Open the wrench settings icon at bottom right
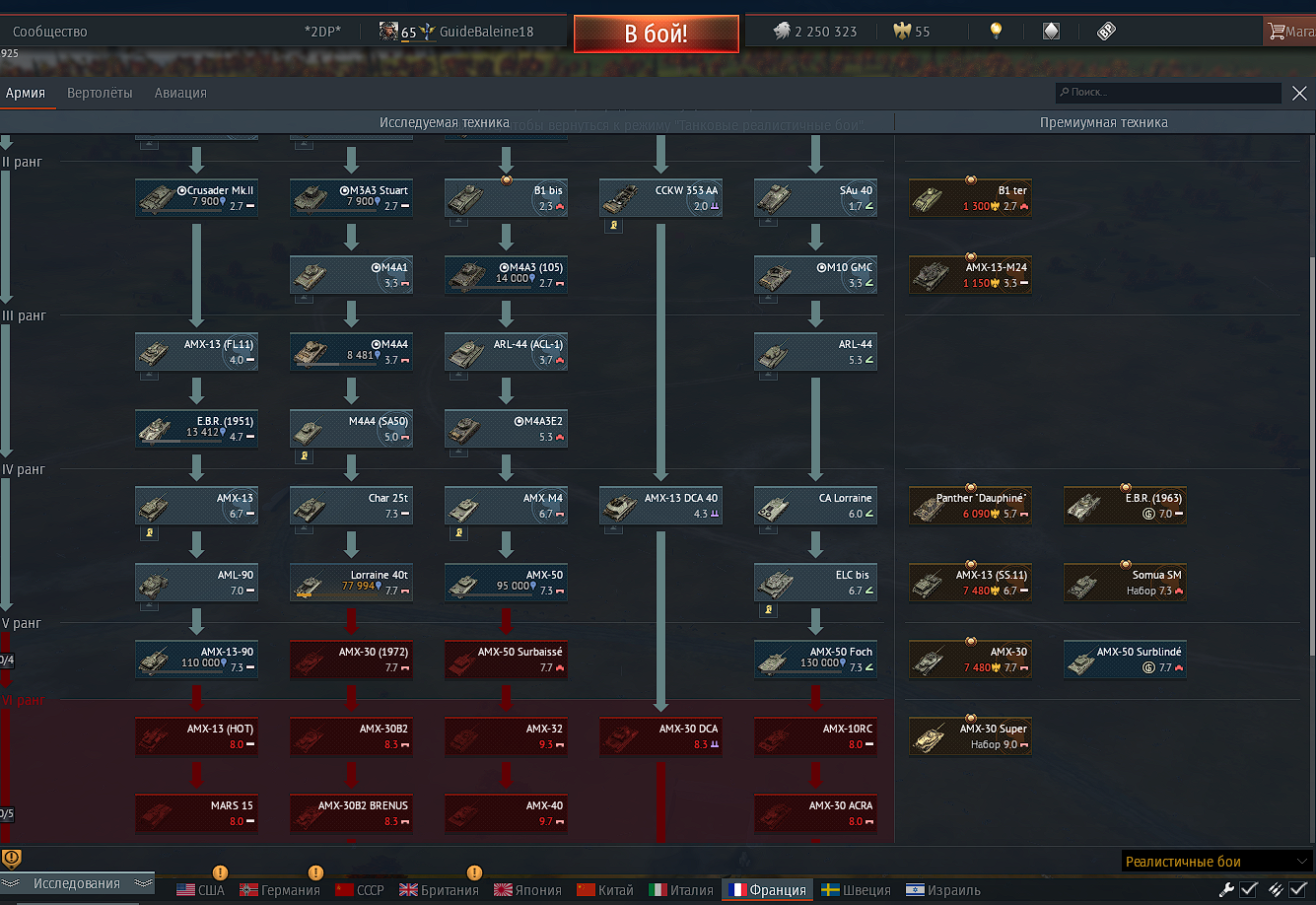Image resolution: width=1316 pixels, height=905 pixels. [x=1227, y=889]
